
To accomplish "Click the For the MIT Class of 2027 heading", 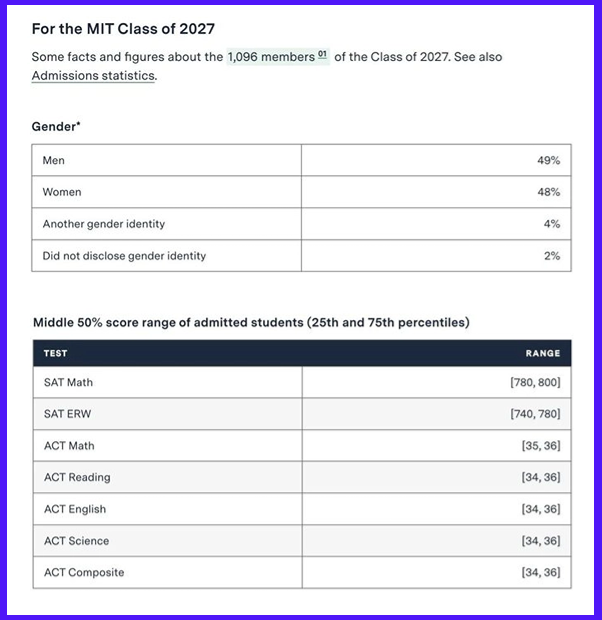I will click(x=123, y=30).
